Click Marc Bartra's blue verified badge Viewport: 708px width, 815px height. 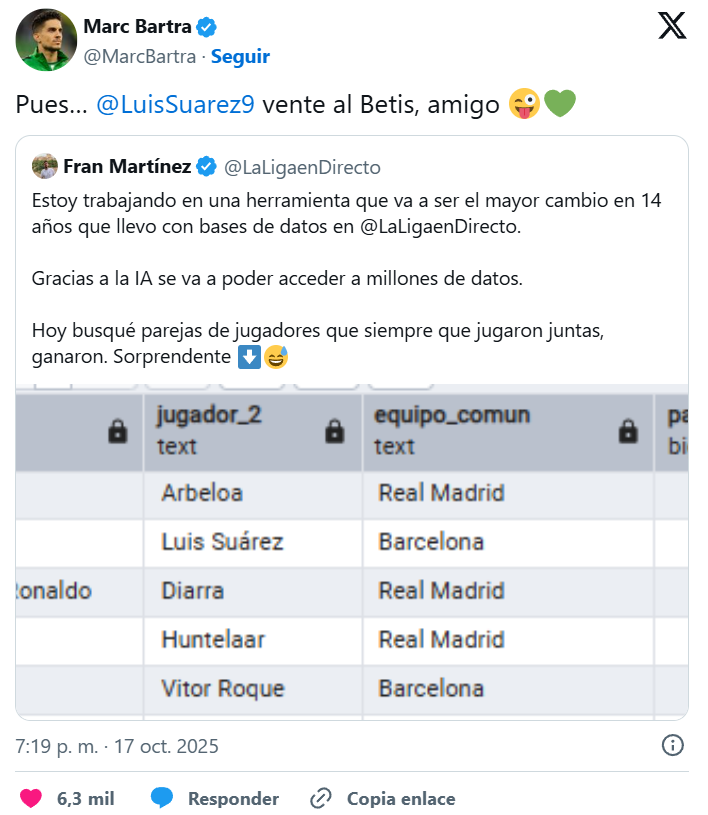pos(207,27)
